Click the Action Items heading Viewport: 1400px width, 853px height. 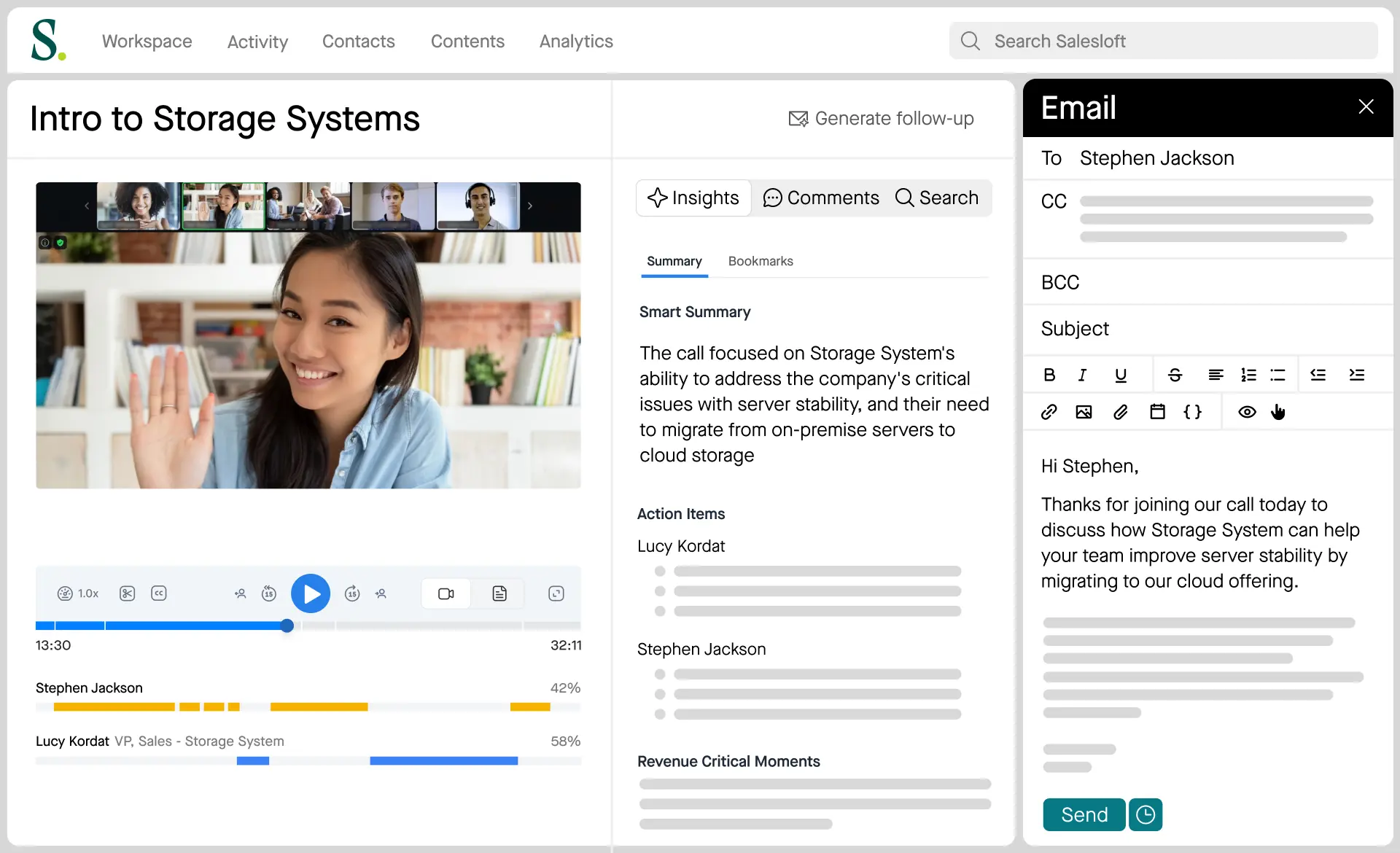pos(681,514)
